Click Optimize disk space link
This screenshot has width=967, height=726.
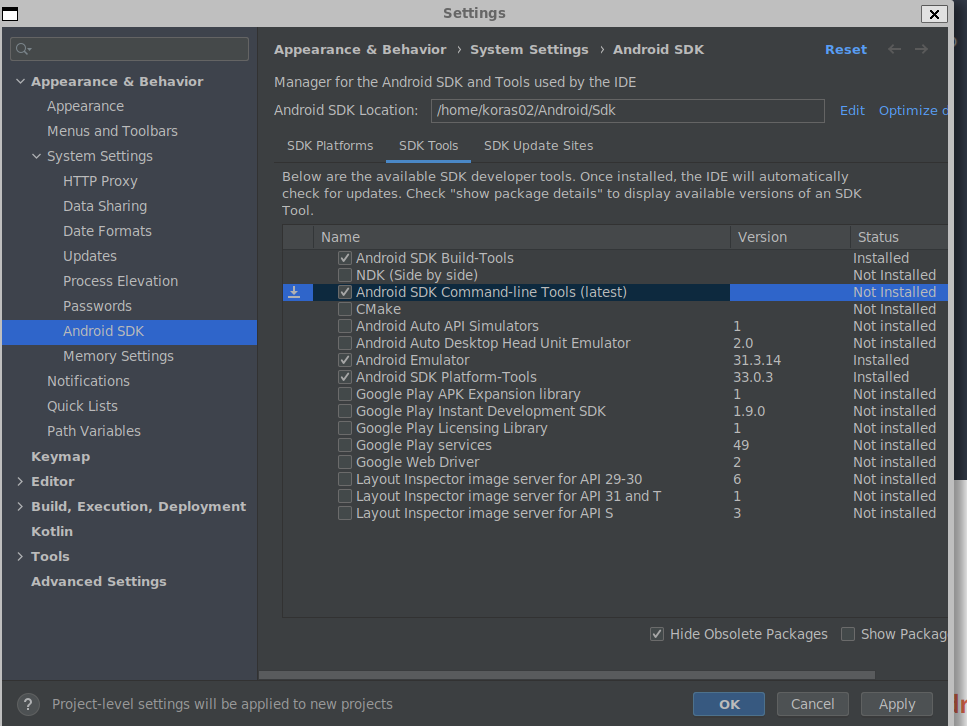click(912, 110)
